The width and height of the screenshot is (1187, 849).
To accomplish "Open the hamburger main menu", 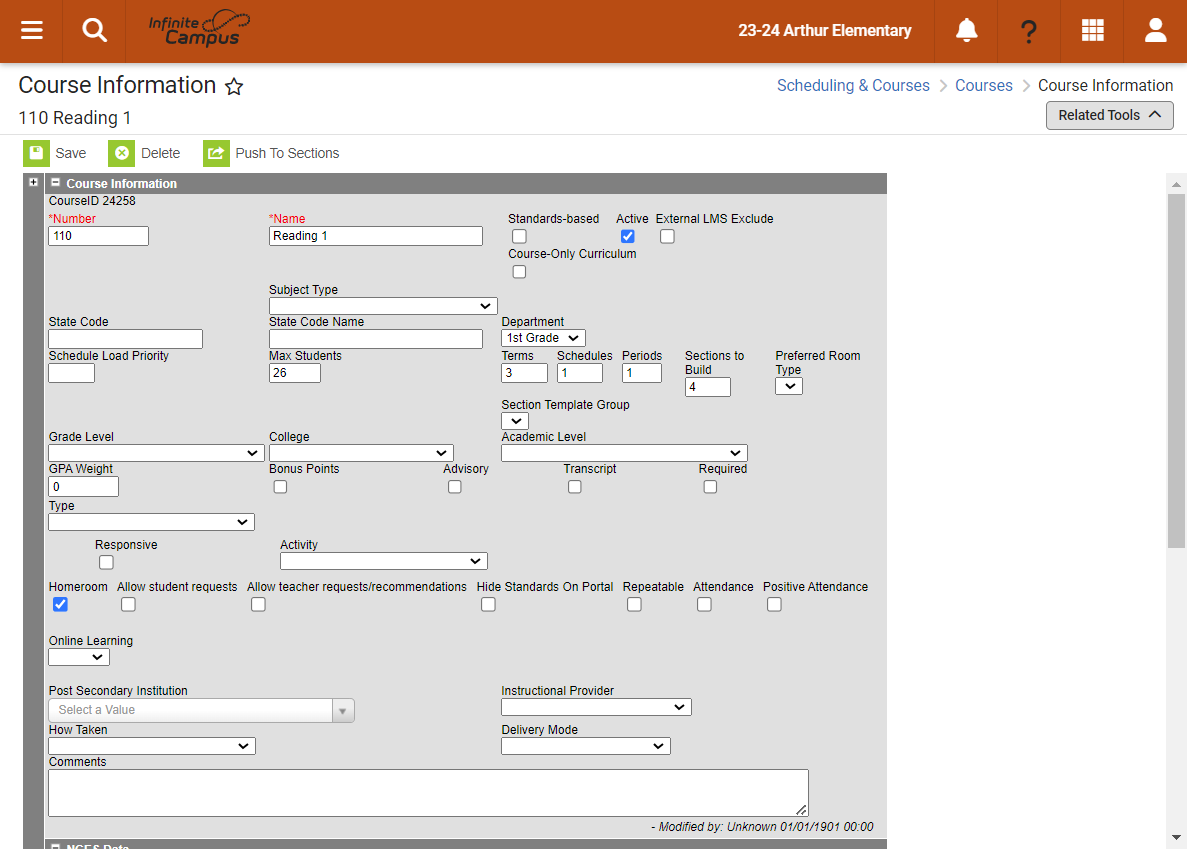I will click(x=31, y=30).
